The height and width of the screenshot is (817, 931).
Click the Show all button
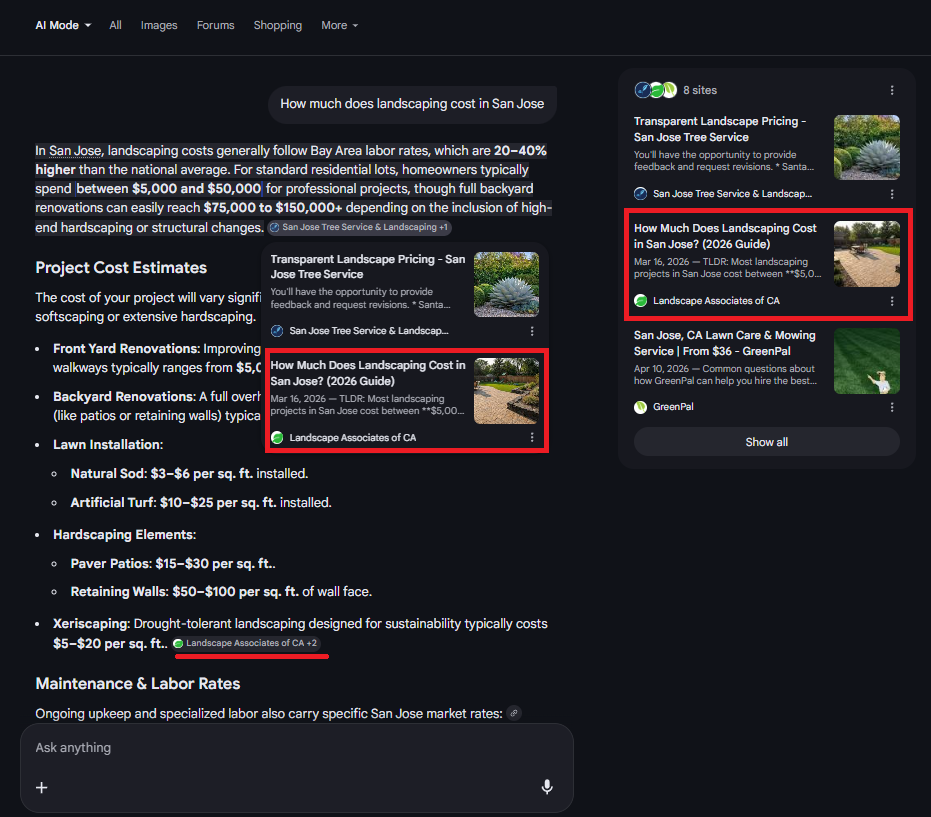tap(767, 442)
